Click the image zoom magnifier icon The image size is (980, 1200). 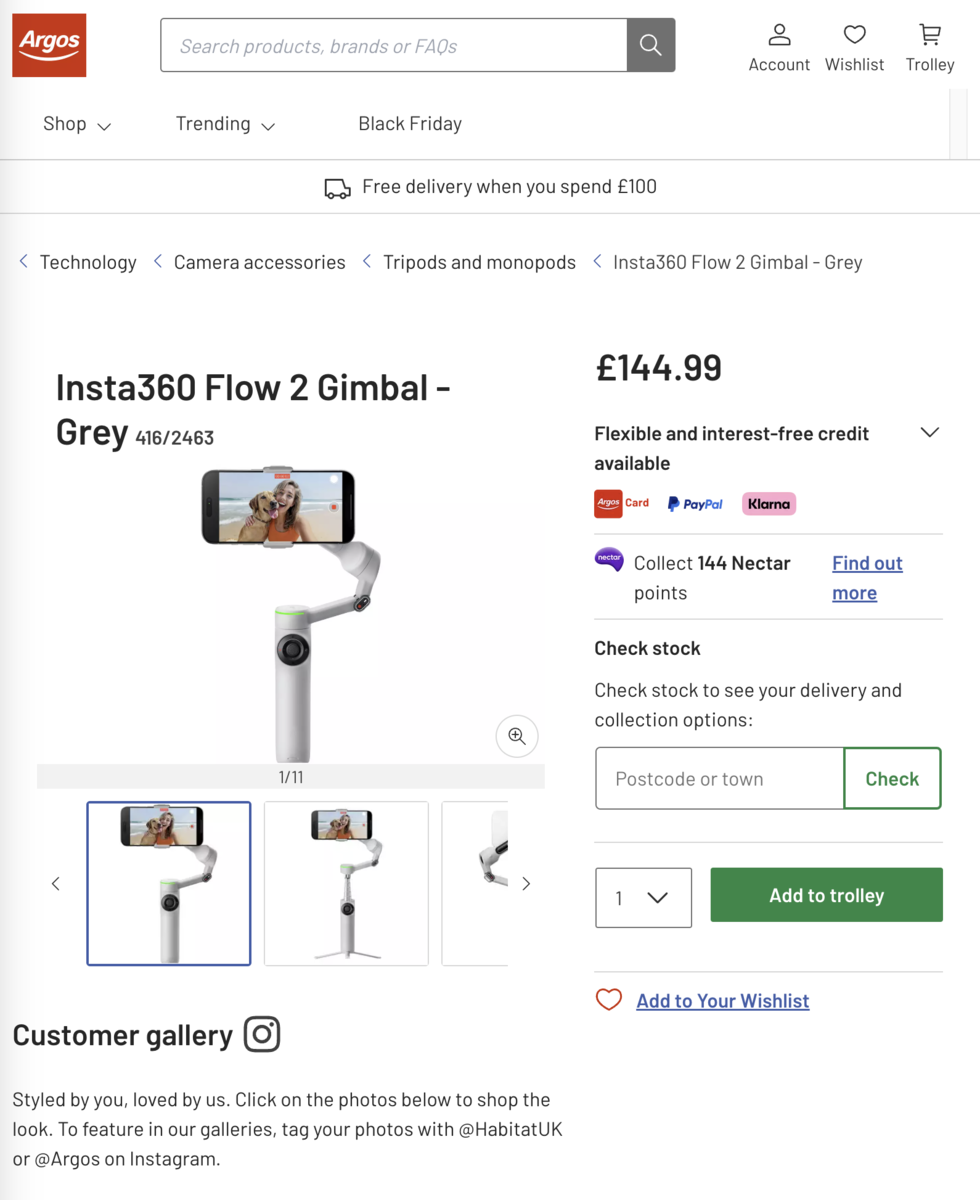[x=517, y=736]
